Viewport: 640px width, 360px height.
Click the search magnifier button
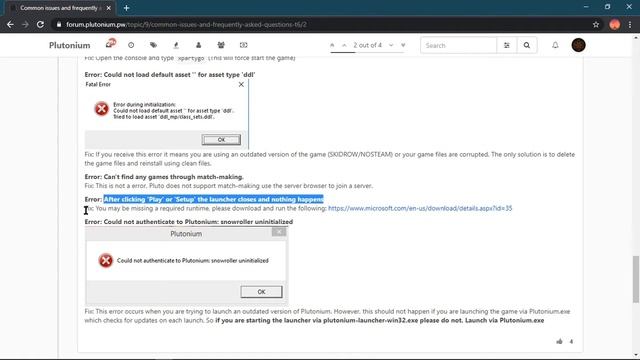click(527, 45)
